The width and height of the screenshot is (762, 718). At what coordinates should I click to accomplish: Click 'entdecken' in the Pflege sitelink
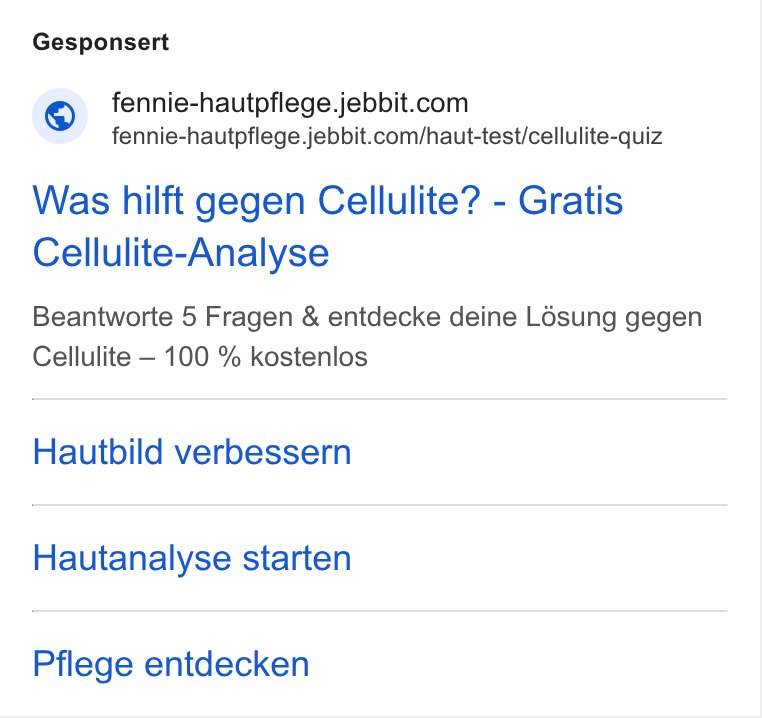tap(226, 664)
